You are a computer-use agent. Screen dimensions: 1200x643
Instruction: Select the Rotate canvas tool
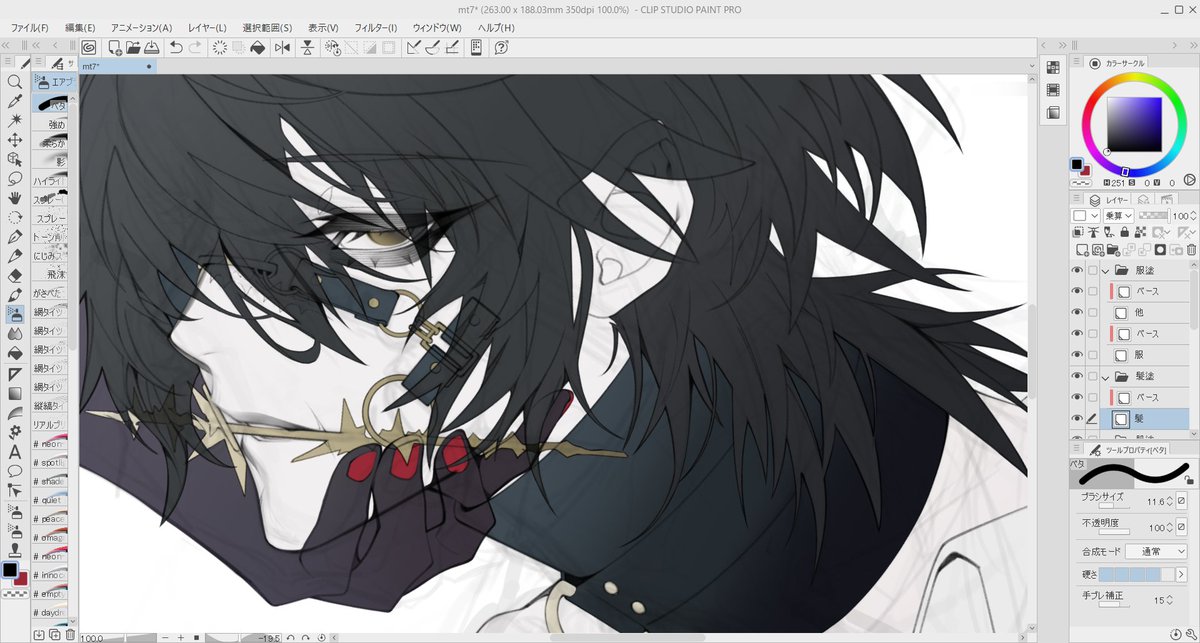tap(15, 217)
